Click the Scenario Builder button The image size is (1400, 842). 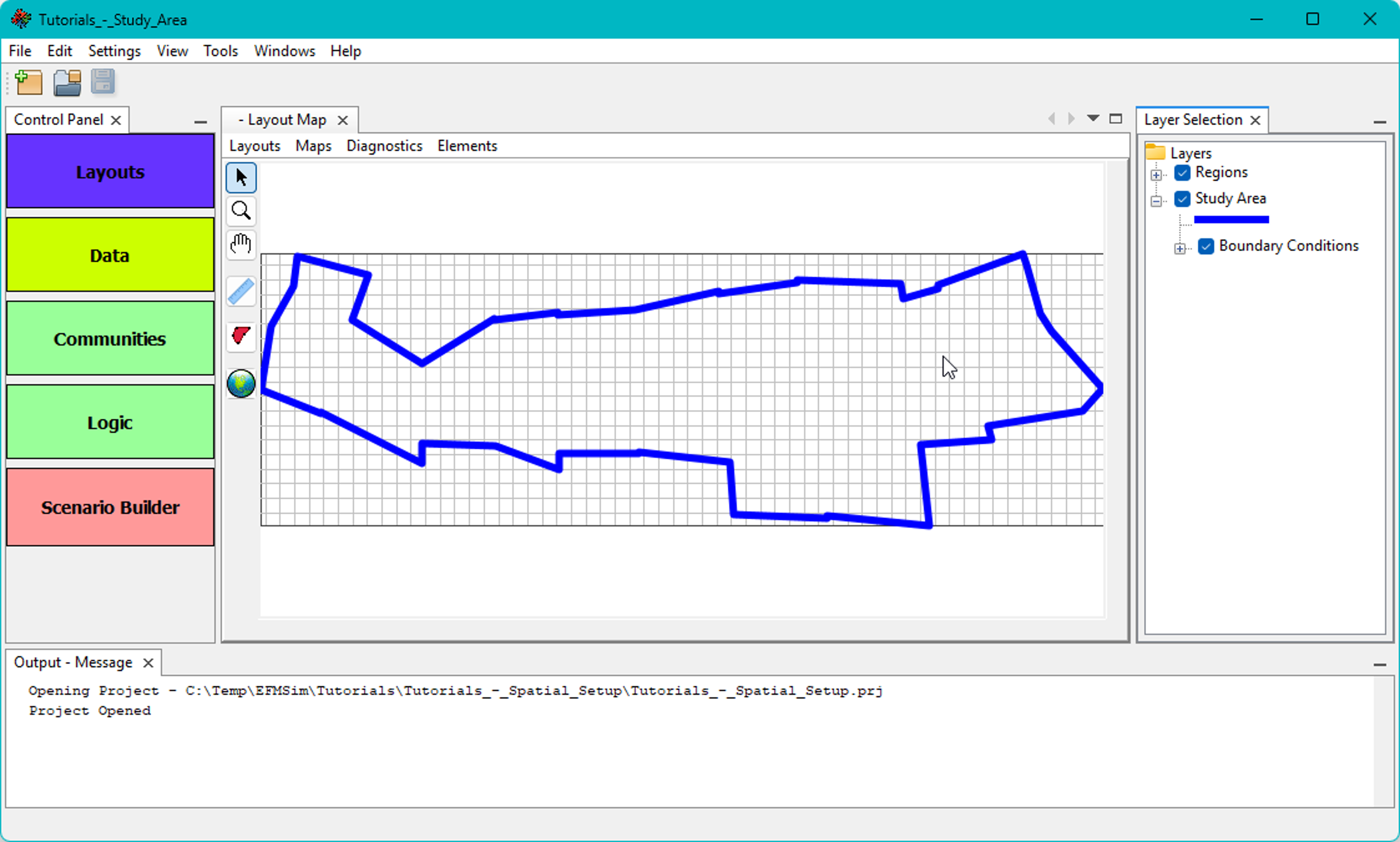(x=110, y=507)
